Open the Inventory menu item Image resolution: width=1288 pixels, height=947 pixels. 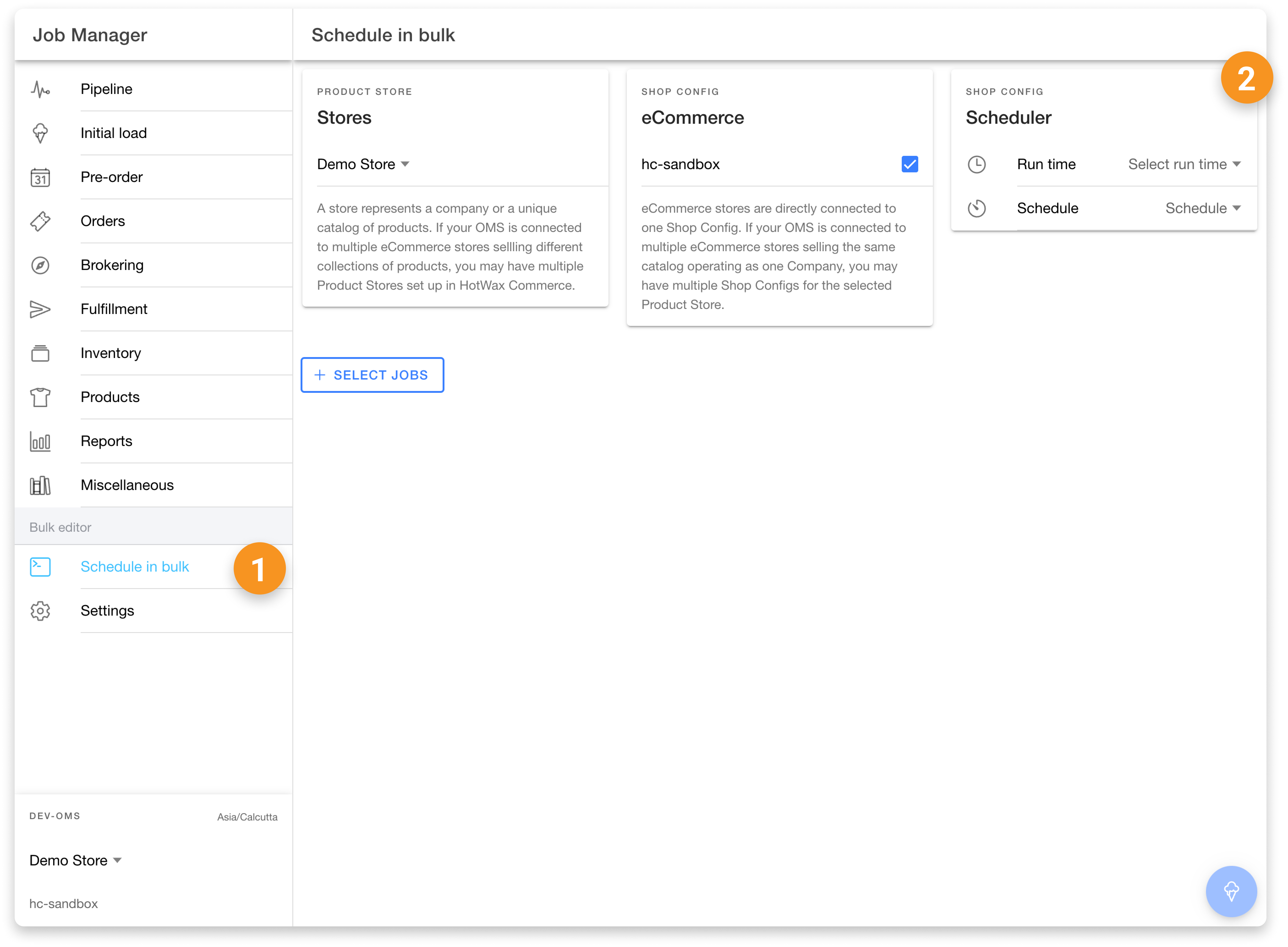click(111, 353)
